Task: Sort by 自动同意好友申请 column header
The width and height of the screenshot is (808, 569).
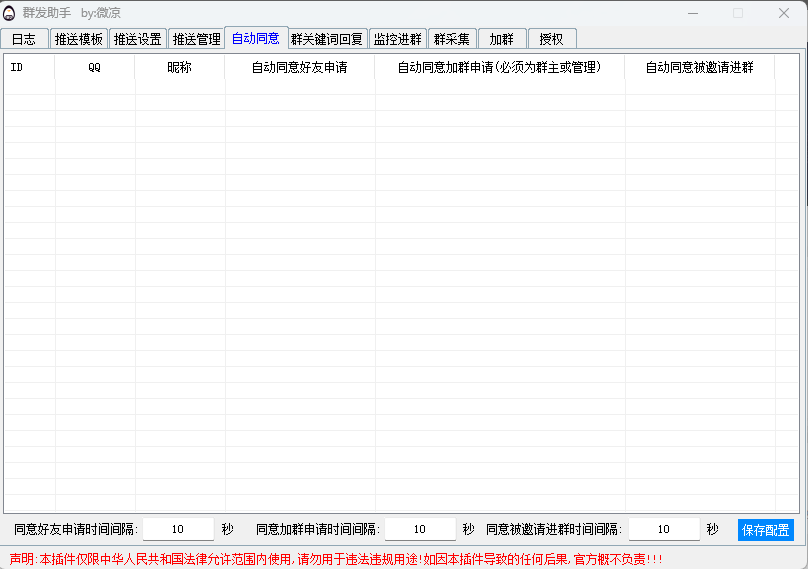Action: [299, 68]
